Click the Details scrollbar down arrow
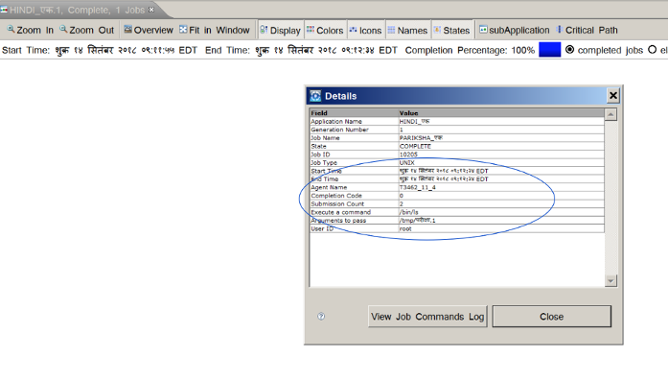 click(610, 280)
